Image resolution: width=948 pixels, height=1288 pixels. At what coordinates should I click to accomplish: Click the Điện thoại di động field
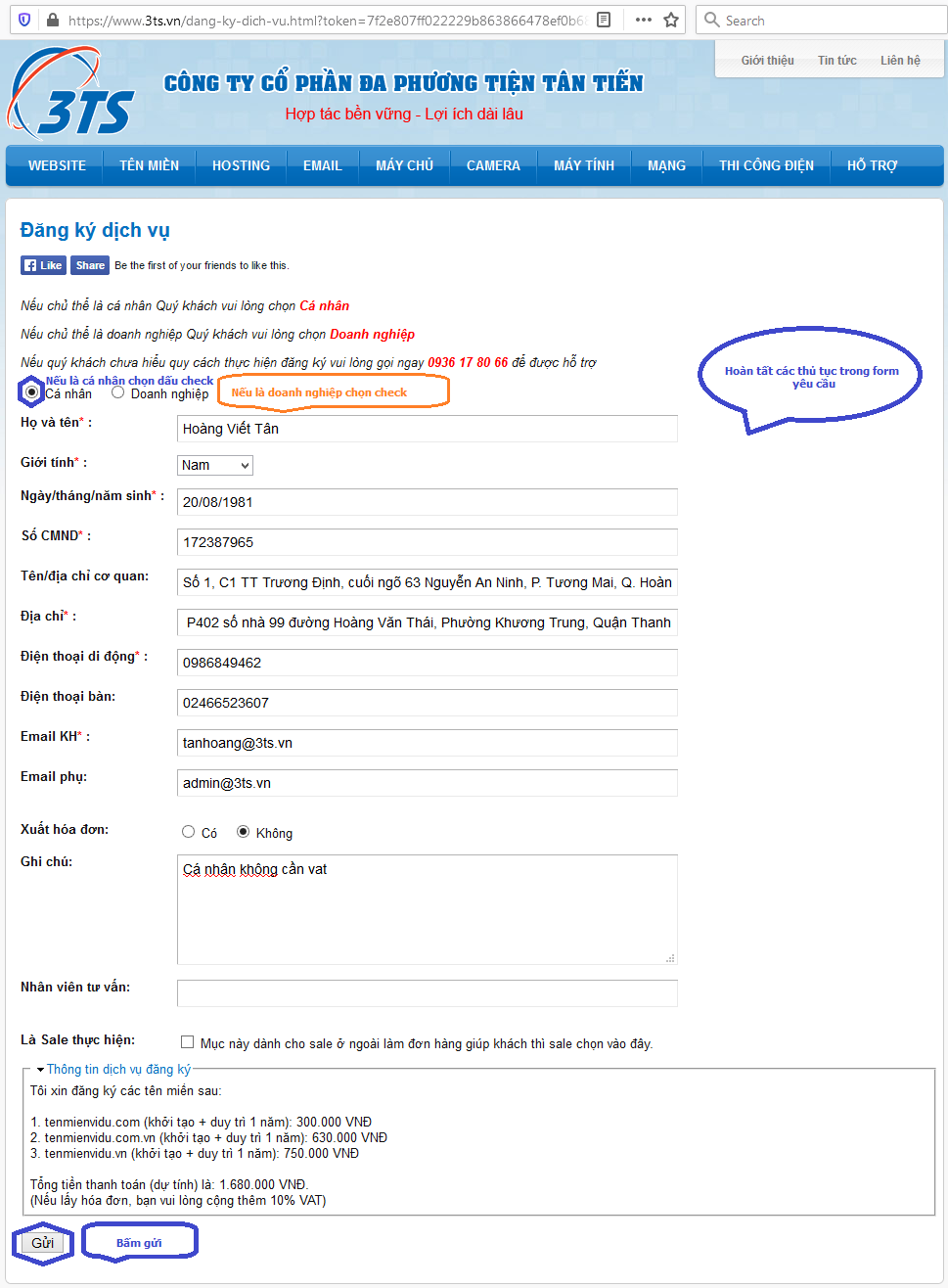point(428,663)
